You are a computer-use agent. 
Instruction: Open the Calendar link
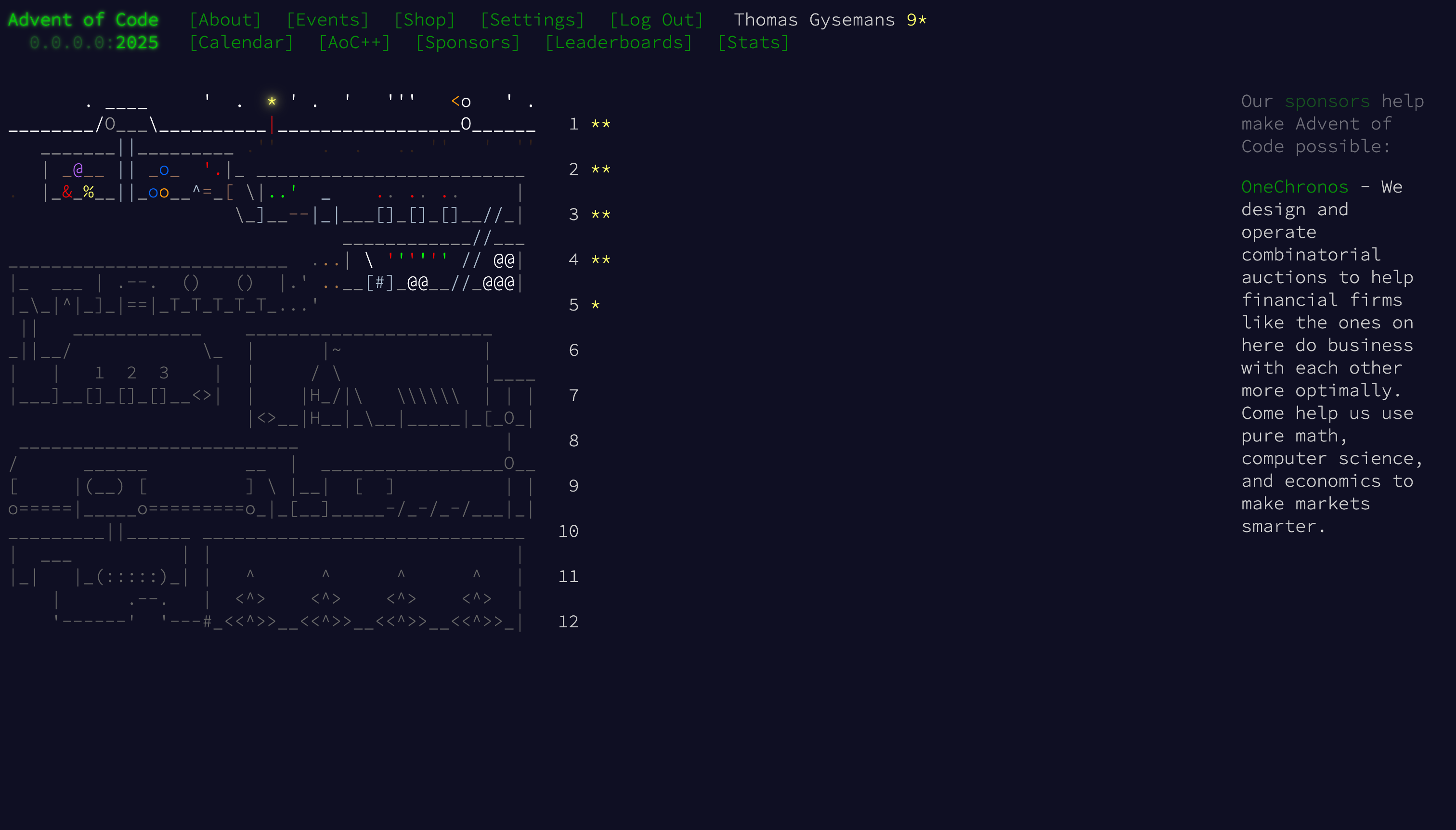[242, 43]
